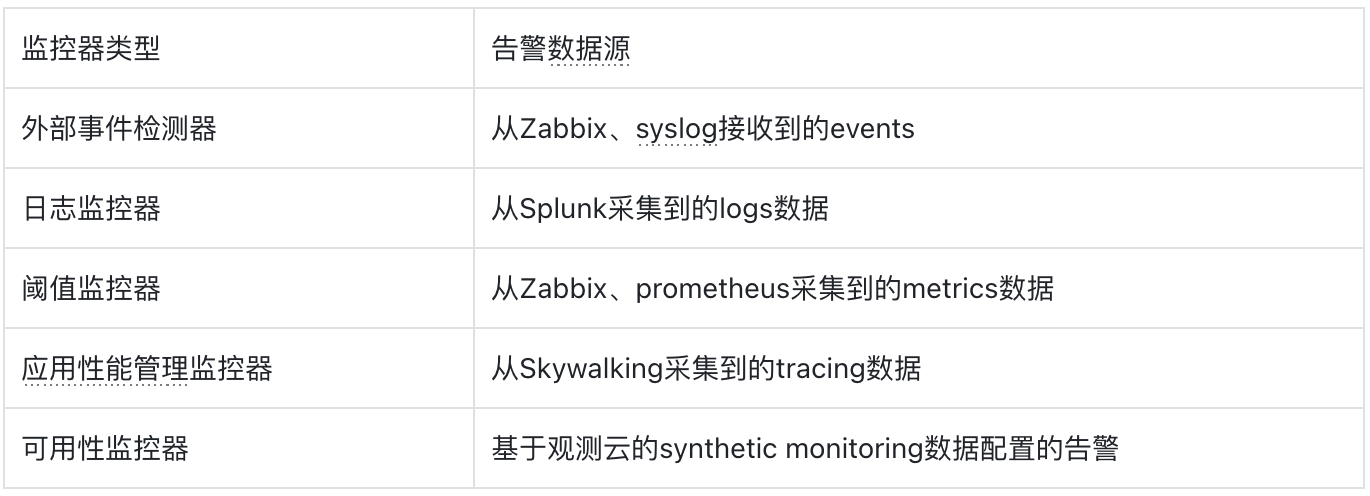Image resolution: width=1370 pixels, height=496 pixels.
Task: Click the underlined 数据源 text
Action: pos(590,50)
